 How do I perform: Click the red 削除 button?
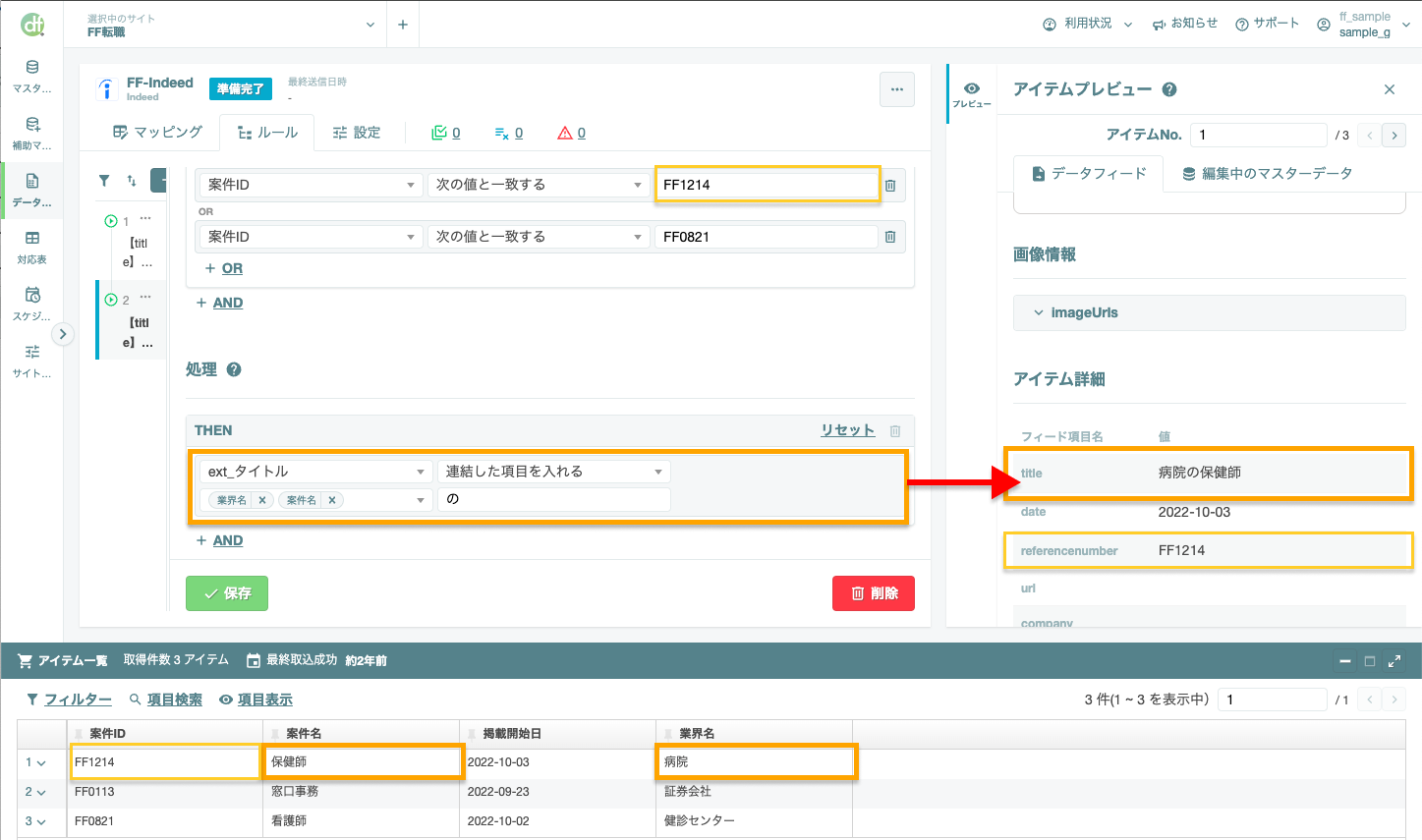pyautogui.click(x=874, y=593)
